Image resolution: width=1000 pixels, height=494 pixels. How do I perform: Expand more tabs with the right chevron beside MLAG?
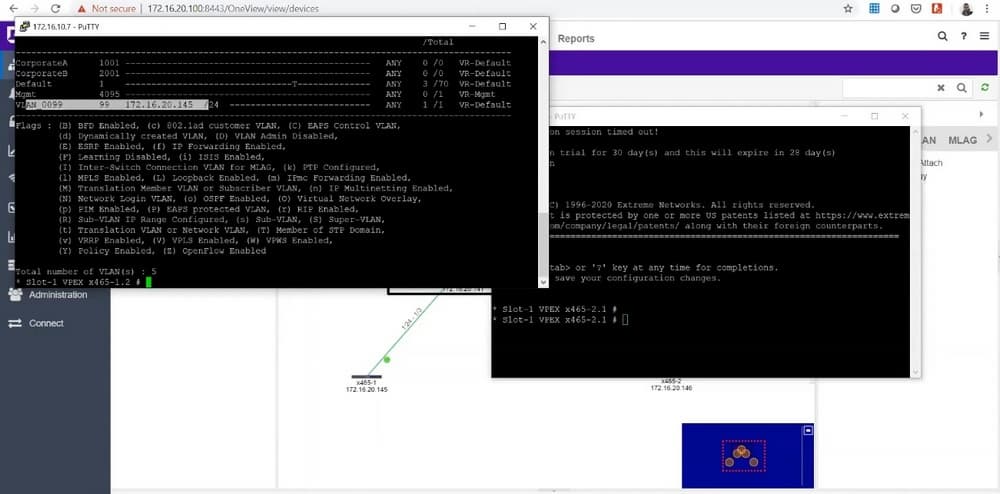(990, 139)
